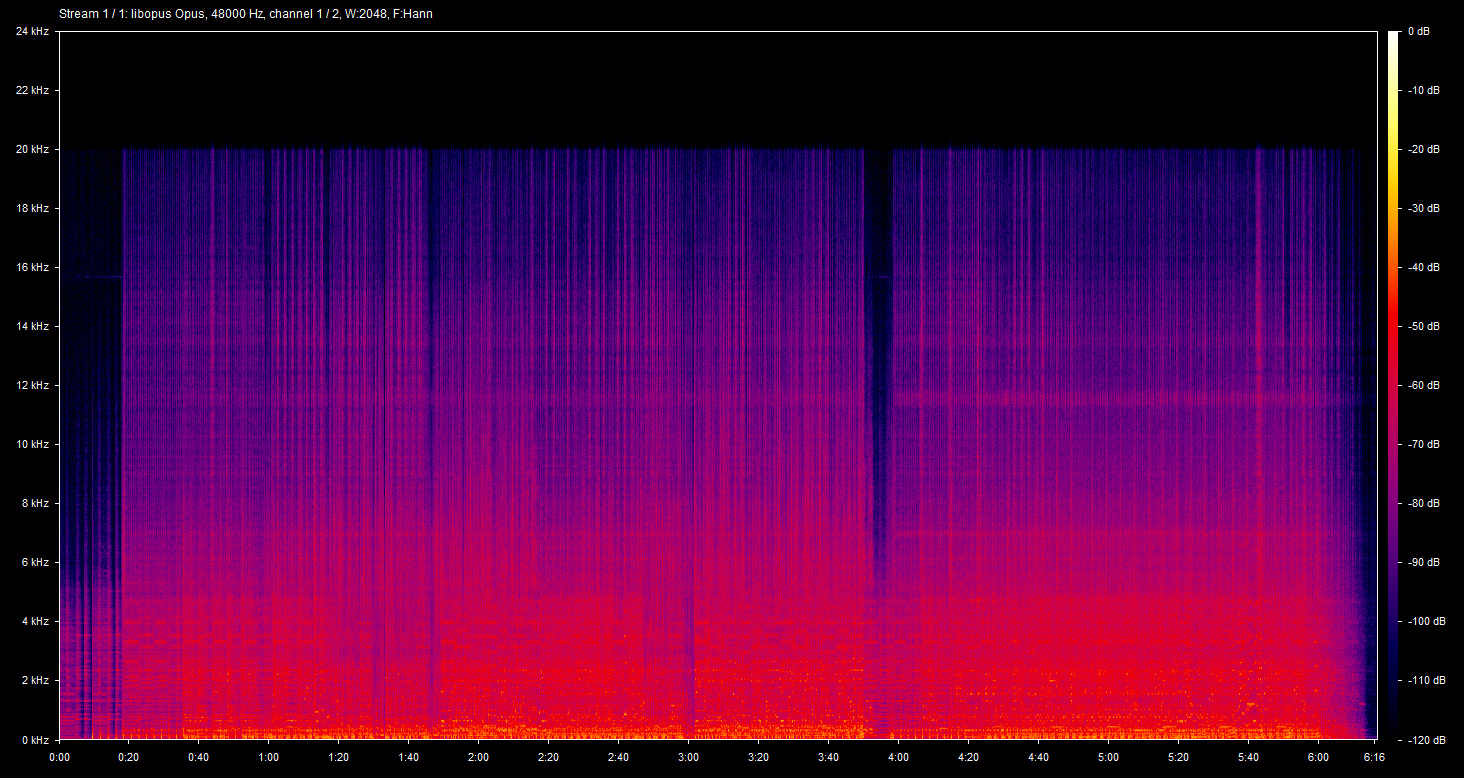Click the 8 kHz frequency label
The width and height of the screenshot is (1464, 778).
tap(34, 503)
